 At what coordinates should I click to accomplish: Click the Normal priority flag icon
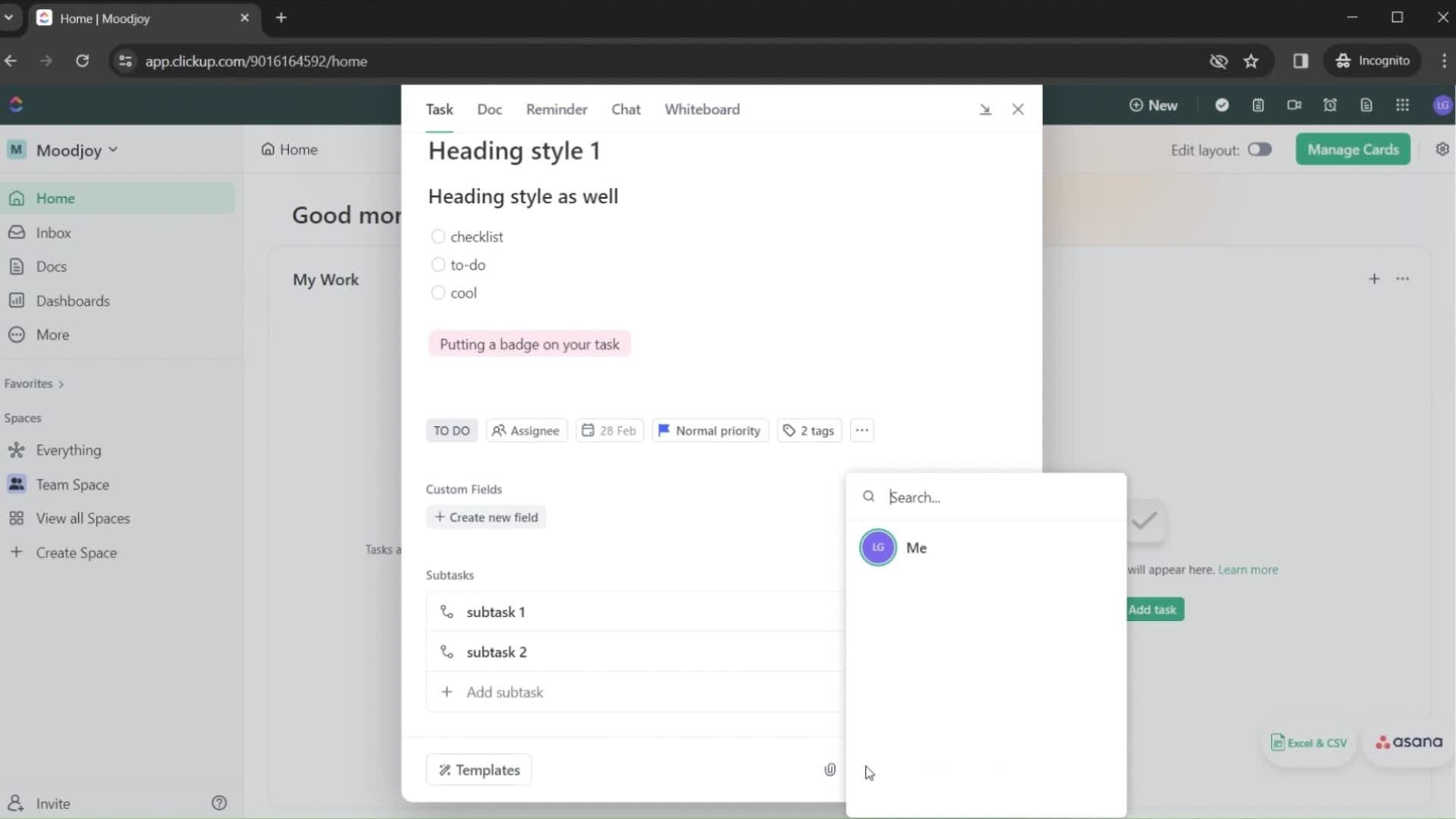coord(663,430)
